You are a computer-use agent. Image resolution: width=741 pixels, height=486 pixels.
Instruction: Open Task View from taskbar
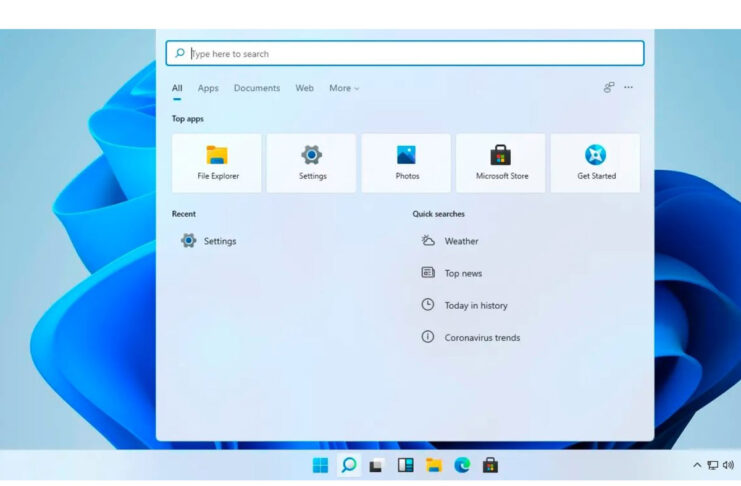377,466
